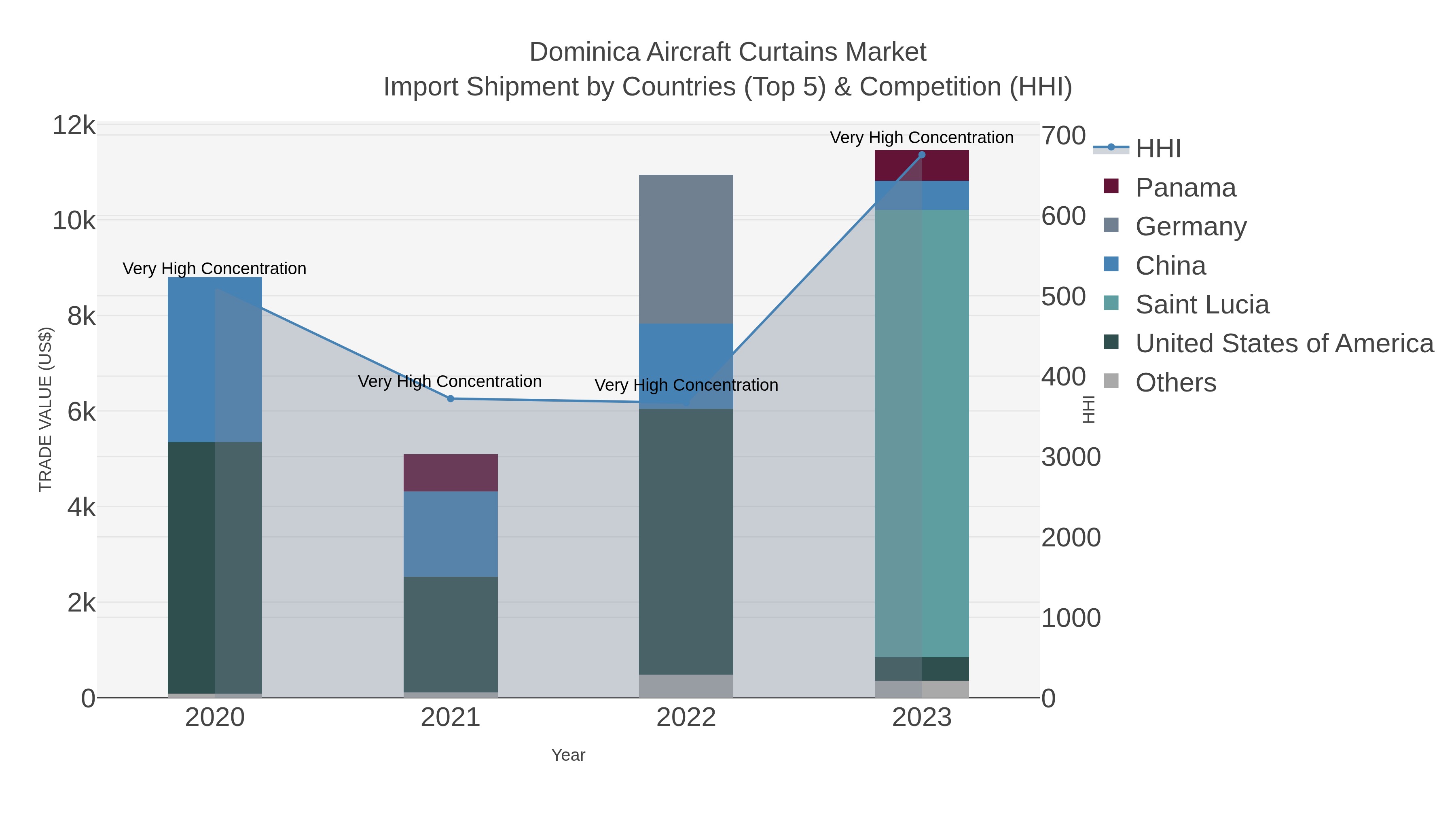Click the TRADE VALUE (US$) axis title
Viewport: 1456px width, 819px height.
[x=45, y=409]
